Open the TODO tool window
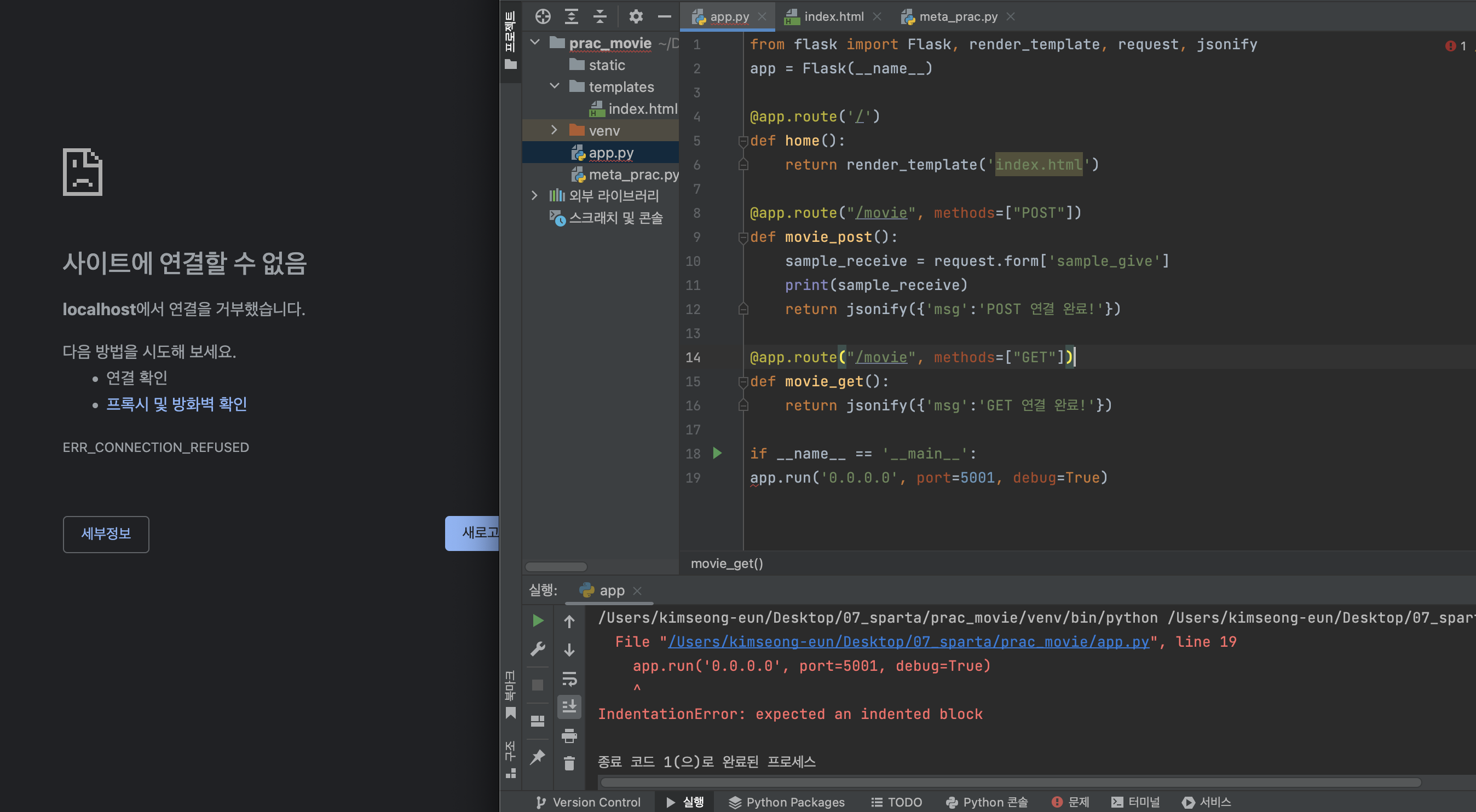The image size is (1476, 812). coord(897,802)
